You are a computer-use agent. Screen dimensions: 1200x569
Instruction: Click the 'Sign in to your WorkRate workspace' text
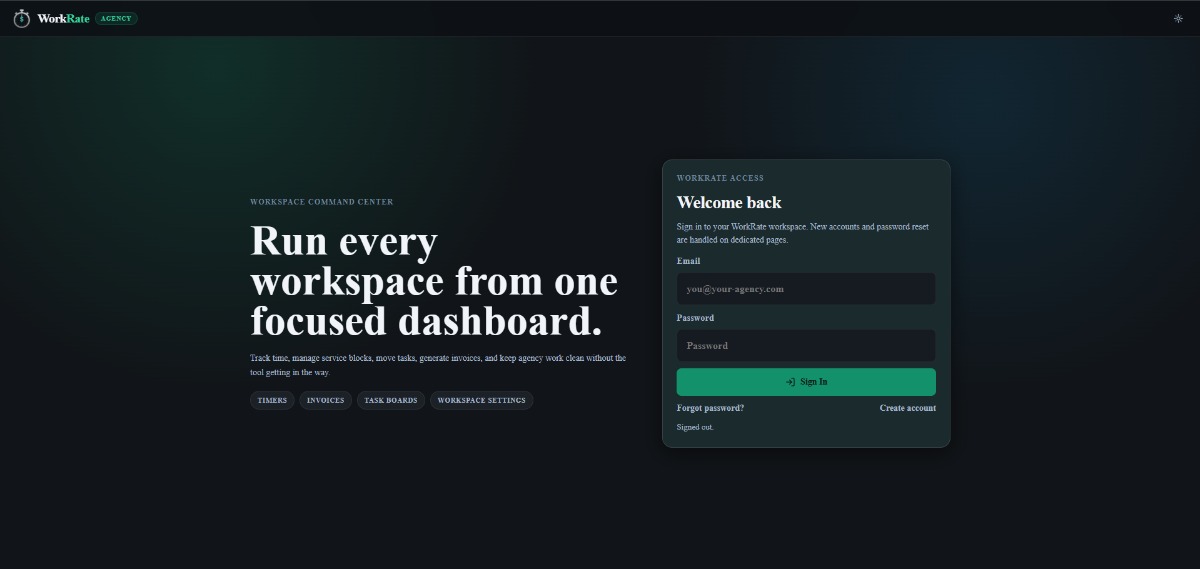tap(803, 233)
